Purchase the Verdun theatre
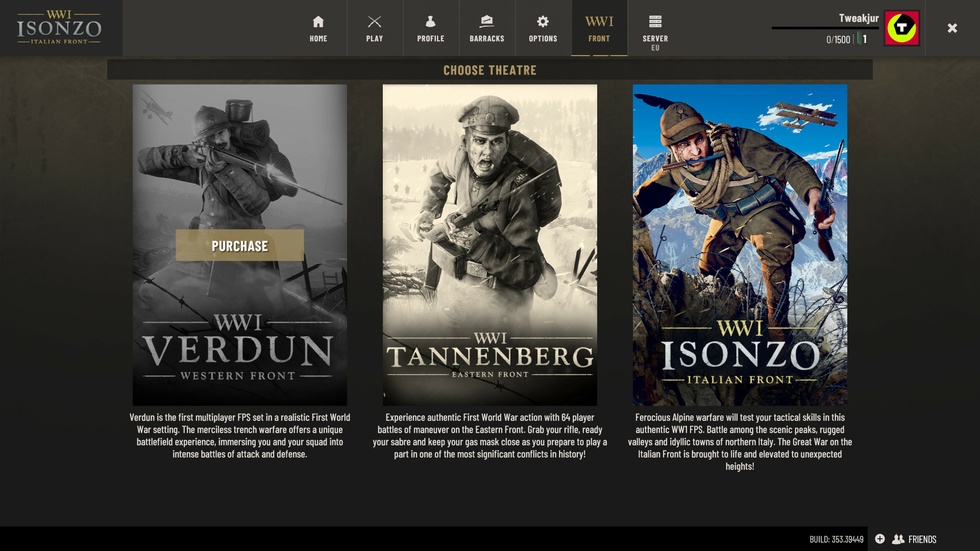 (x=239, y=246)
